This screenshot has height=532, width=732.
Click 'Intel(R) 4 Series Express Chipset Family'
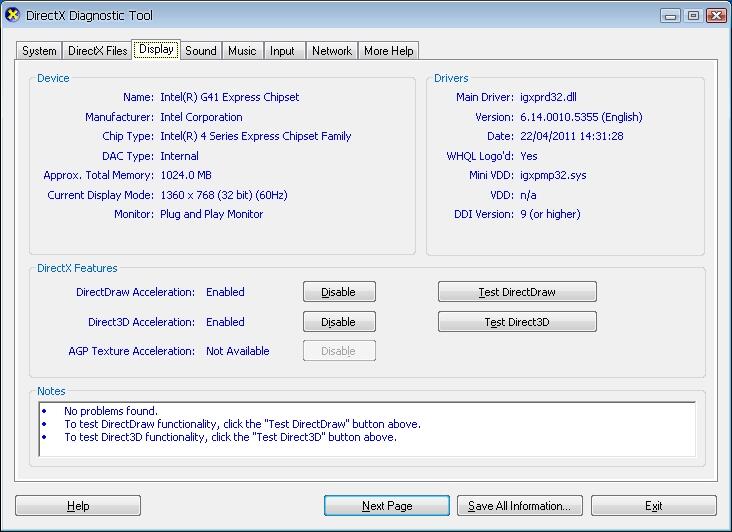[x=256, y=136]
